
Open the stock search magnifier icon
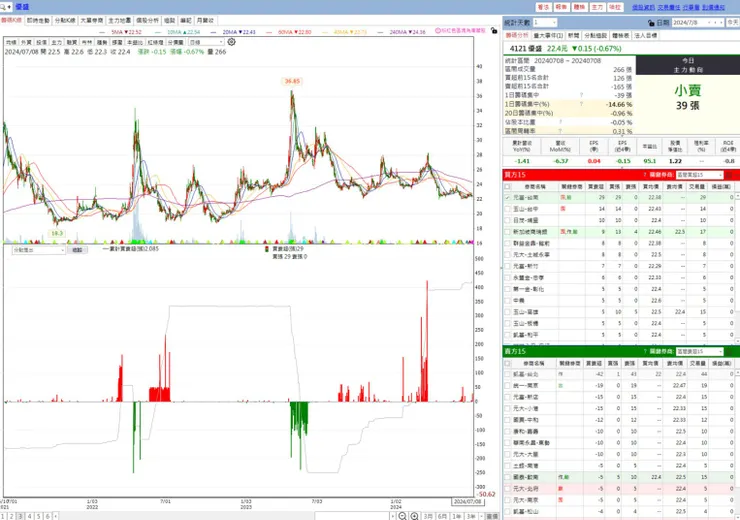point(3,7)
